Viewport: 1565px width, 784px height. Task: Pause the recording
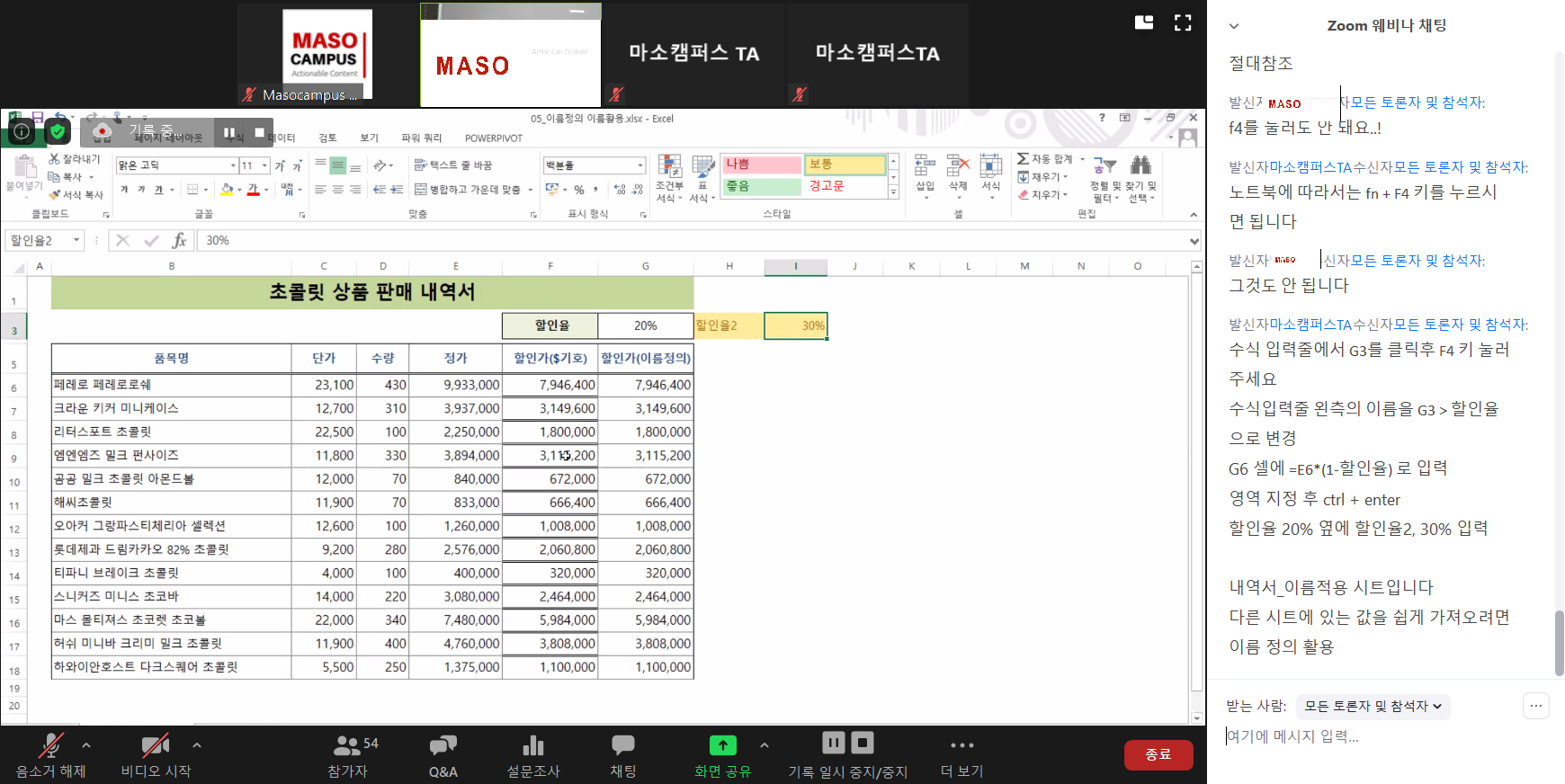pyautogui.click(x=833, y=743)
